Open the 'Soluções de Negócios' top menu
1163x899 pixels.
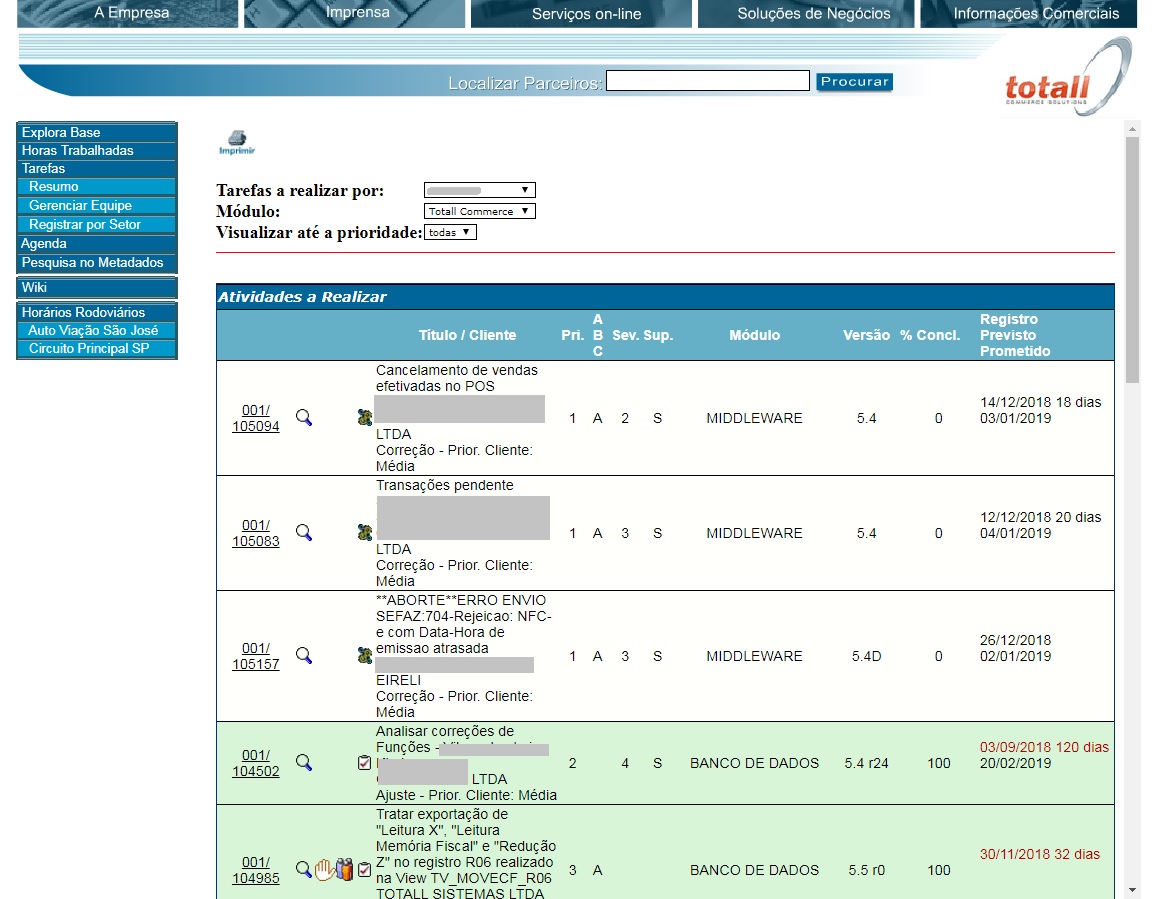point(806,13)
